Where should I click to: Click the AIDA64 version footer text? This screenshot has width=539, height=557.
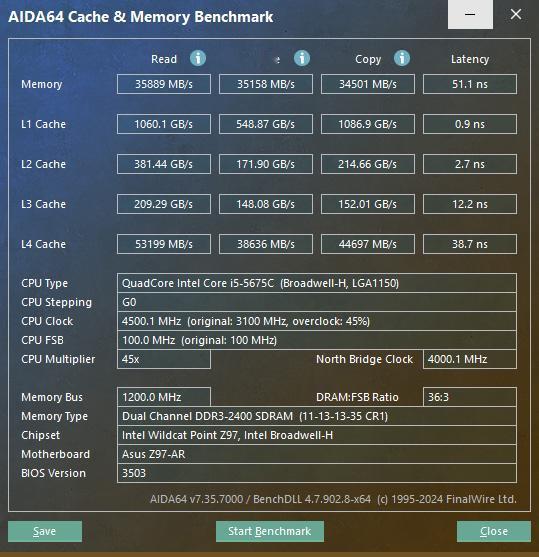[333, 499]
